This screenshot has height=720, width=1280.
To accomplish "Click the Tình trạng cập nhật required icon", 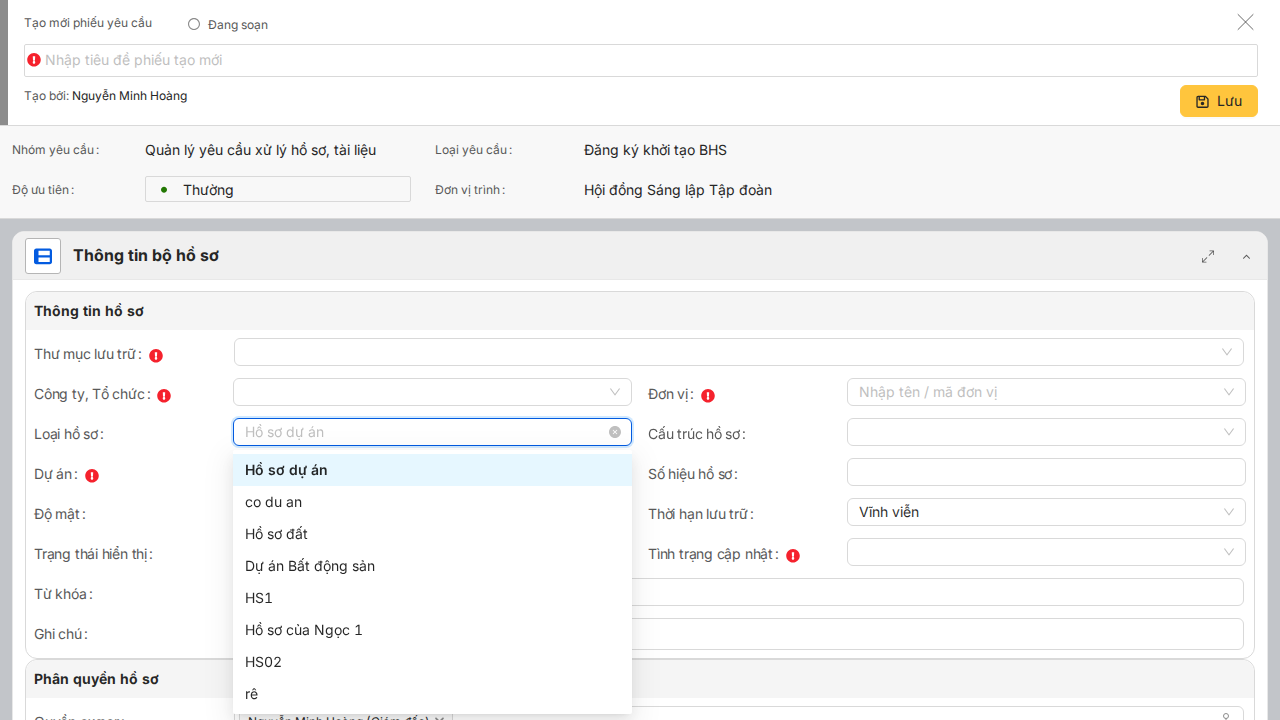I will click(x=793, y=555).
